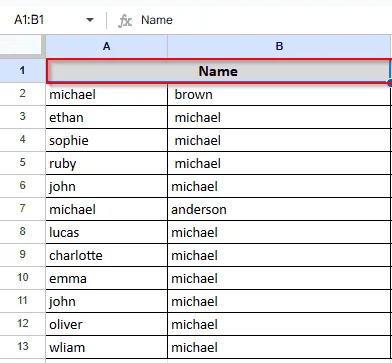Select michael cell in lucas's row
The height and width of the screenshot is (363, 392).
point(279,232)
